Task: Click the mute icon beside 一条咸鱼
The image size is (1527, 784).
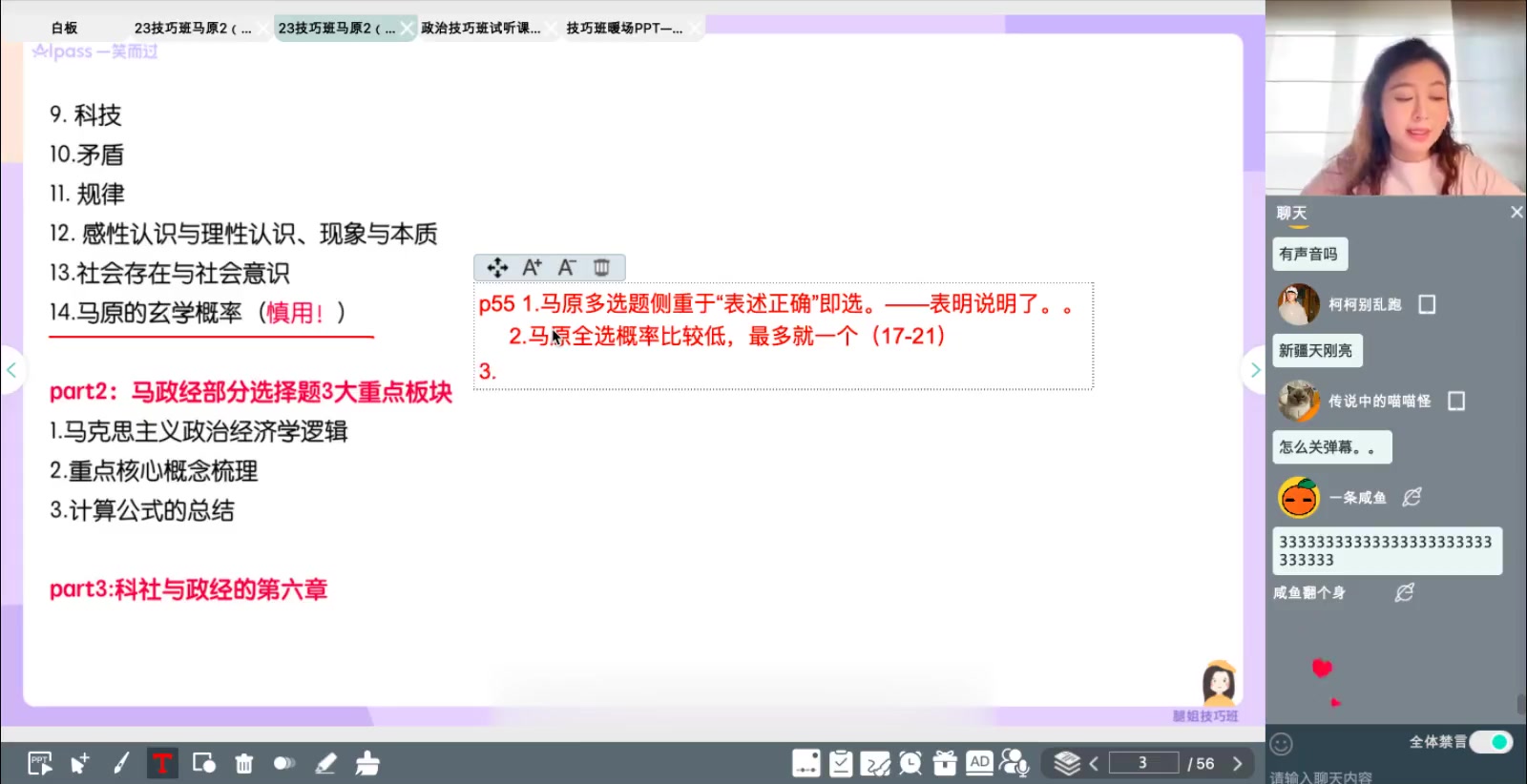Action: [1412, 497]
